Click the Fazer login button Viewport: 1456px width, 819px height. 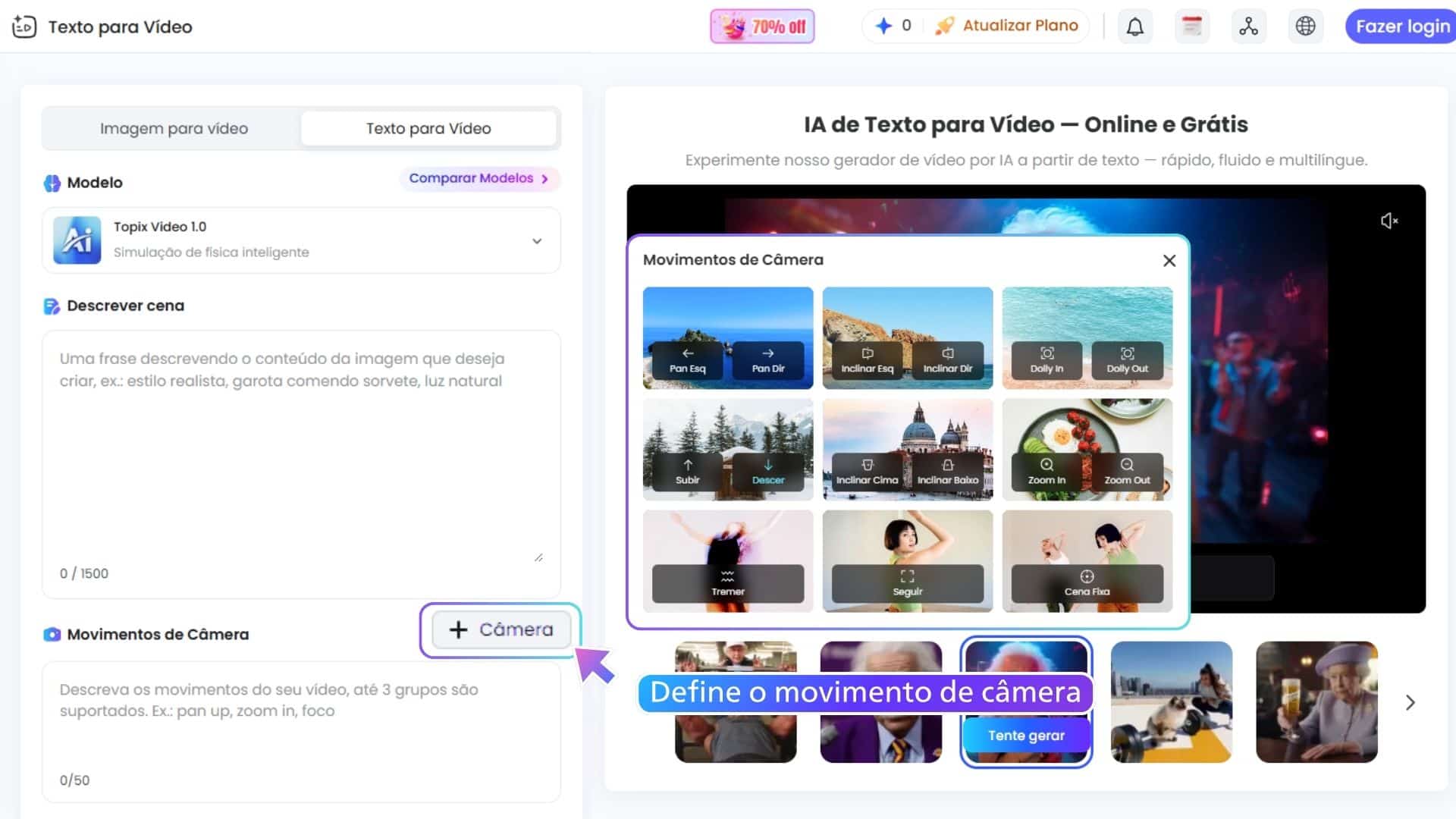(x=1401, y=26)
